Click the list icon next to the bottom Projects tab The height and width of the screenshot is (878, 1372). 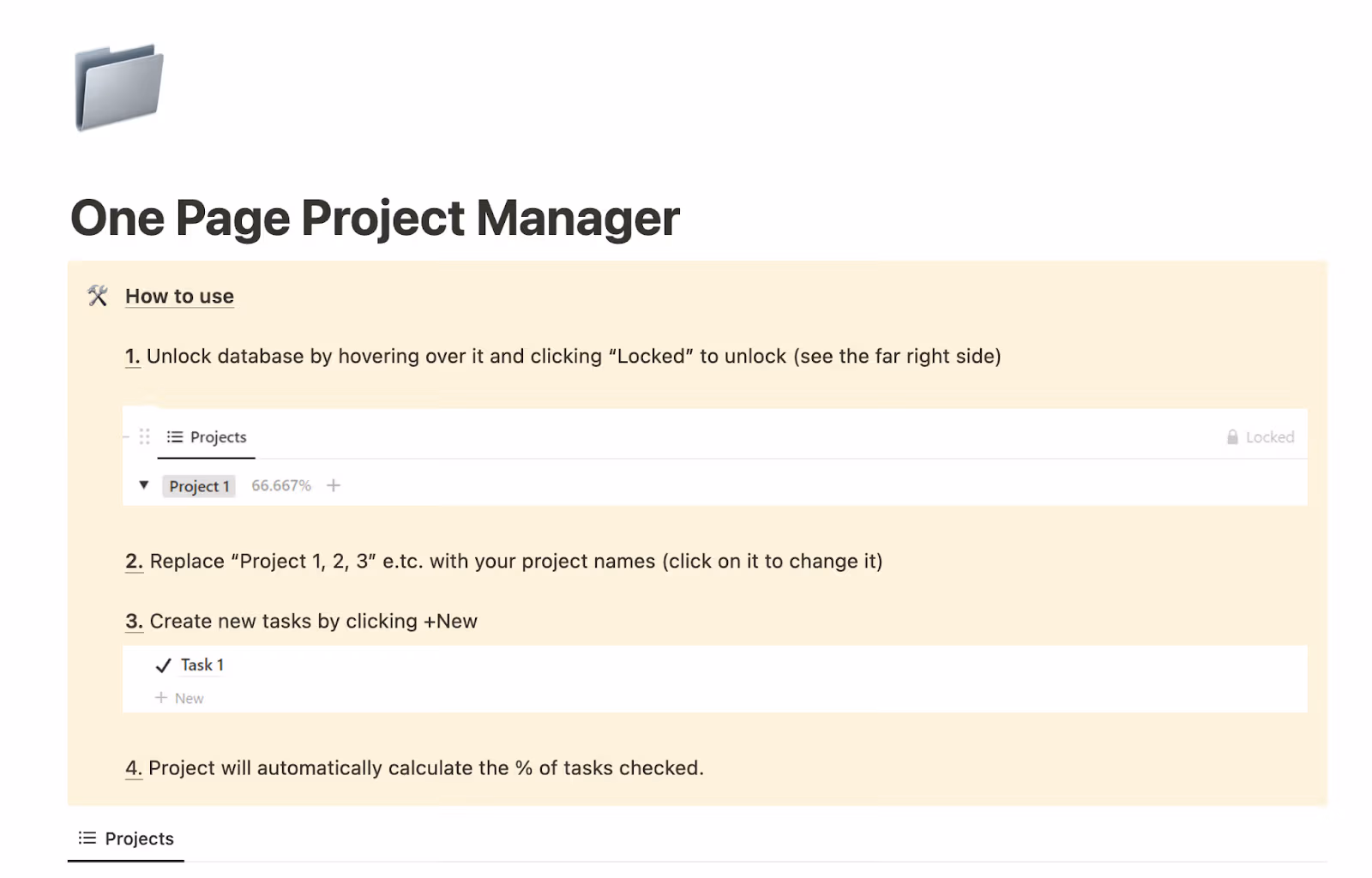(86, 838)
